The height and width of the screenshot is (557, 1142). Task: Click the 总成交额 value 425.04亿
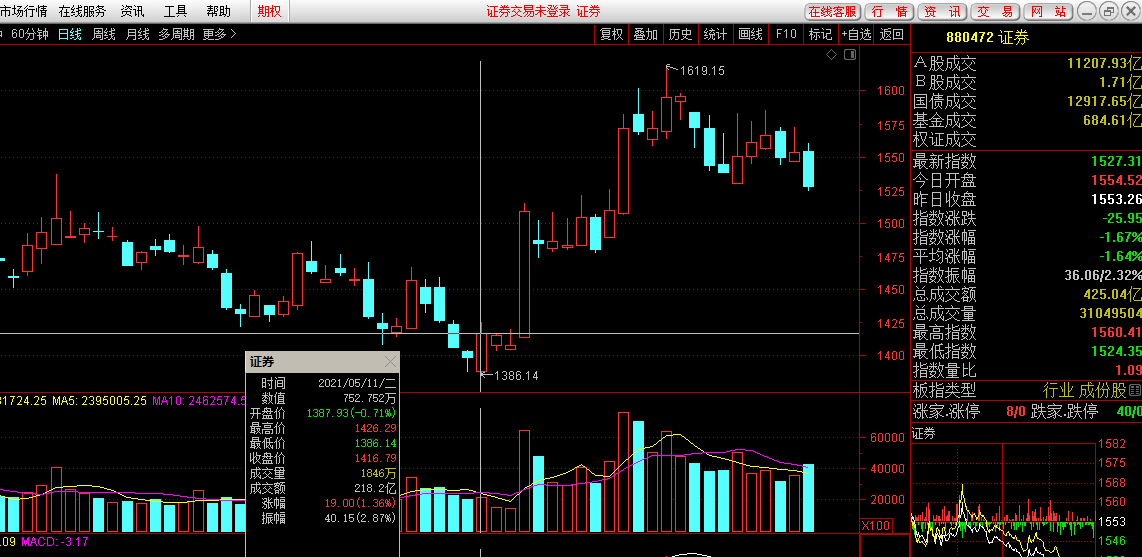1112,294
